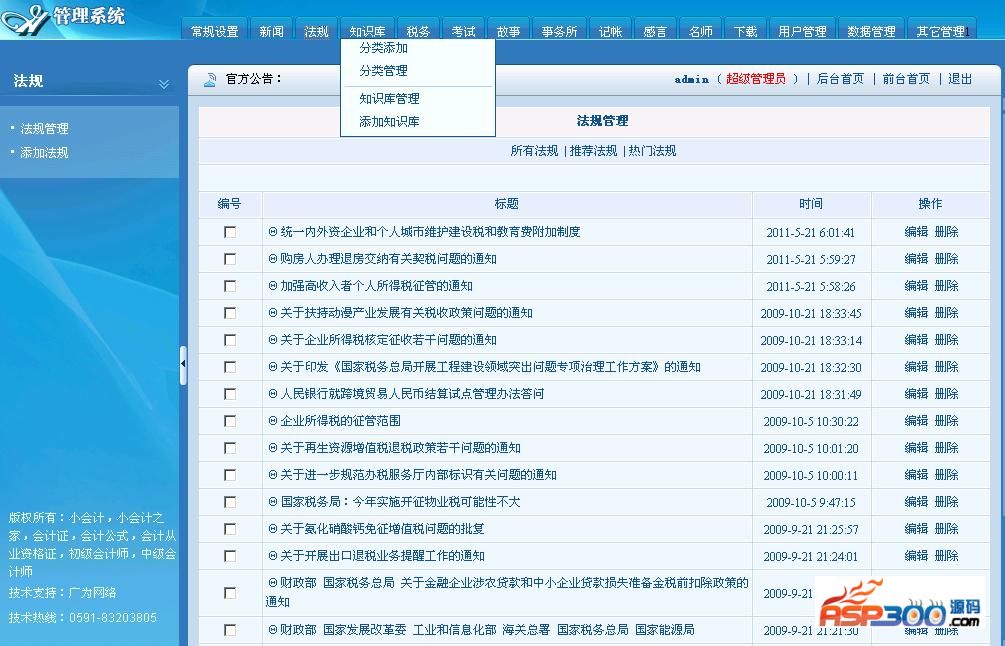Open the 感言 menu
This screenshot has height=646, width=1005.
(655, 31)
